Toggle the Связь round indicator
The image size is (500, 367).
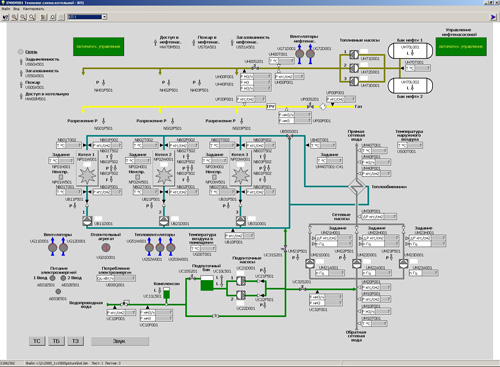coord(20,52)
